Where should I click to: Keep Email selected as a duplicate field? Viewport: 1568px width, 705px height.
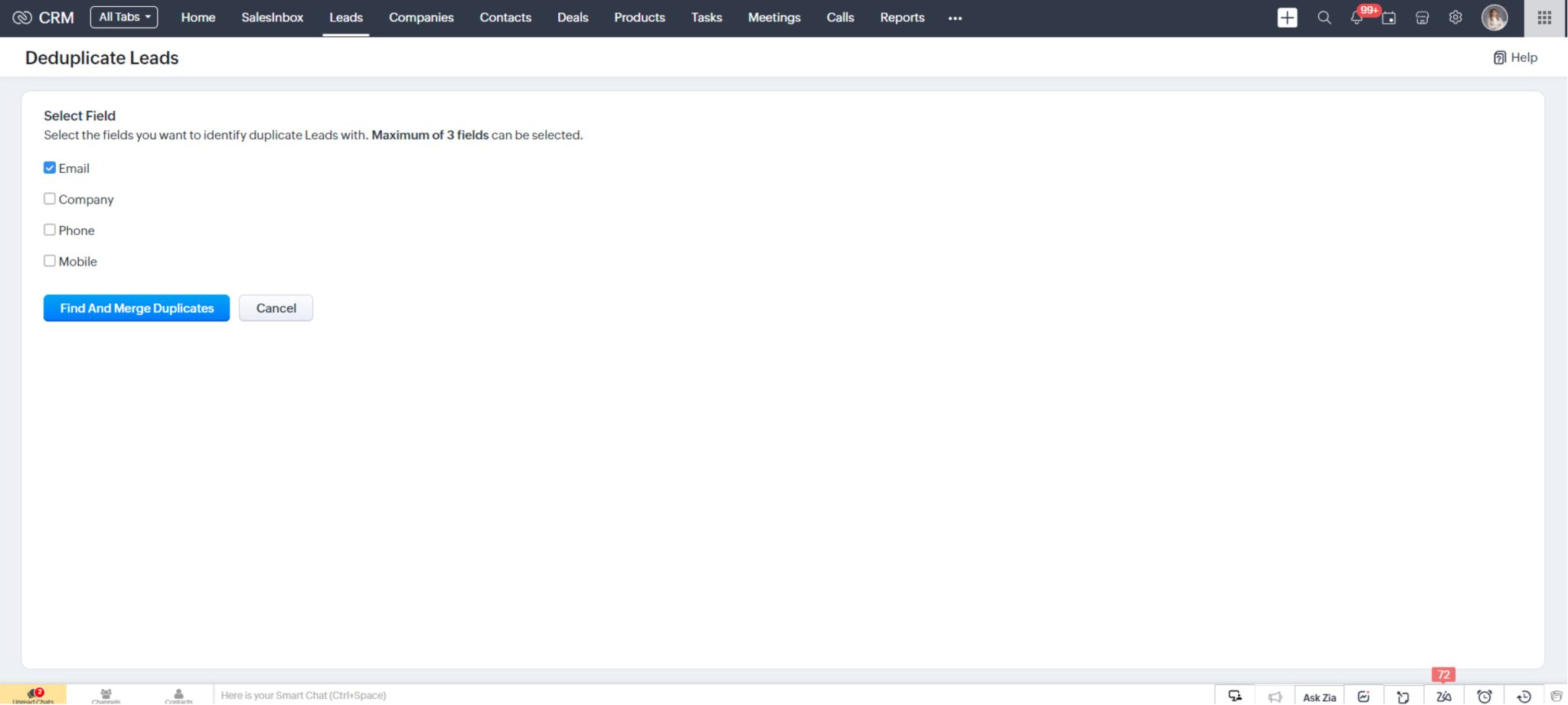click(x=50, y=167)
